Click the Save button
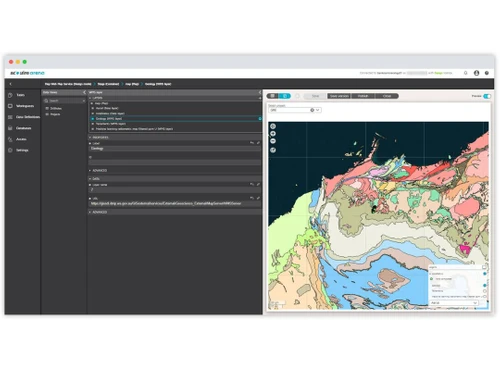500x375 pixels. point(315,96)
